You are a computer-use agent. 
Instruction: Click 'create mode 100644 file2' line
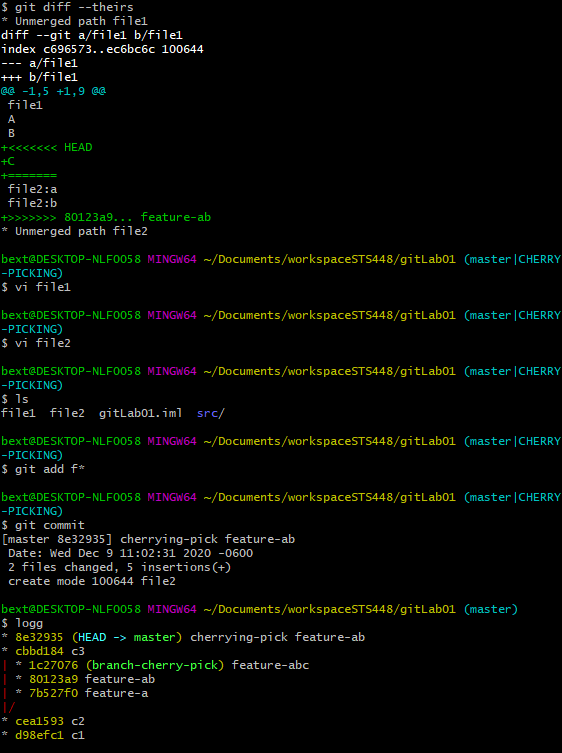click(x=92, y=581)
